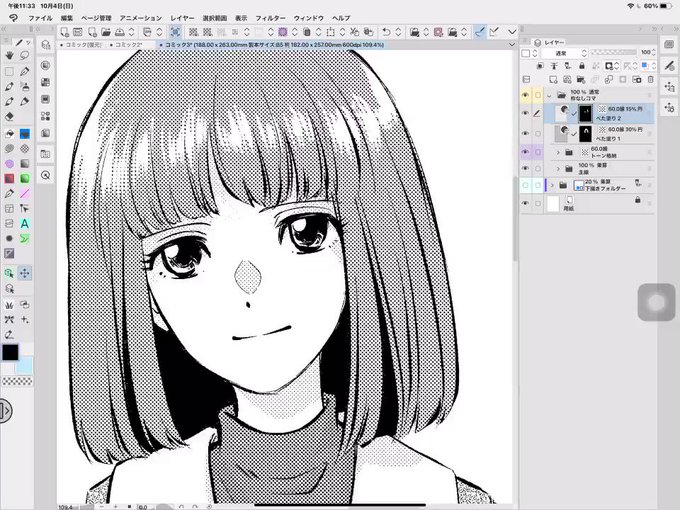680x510 pixels.
Task: Select the transparent color checkered swatch
Action: coord(17,381)
